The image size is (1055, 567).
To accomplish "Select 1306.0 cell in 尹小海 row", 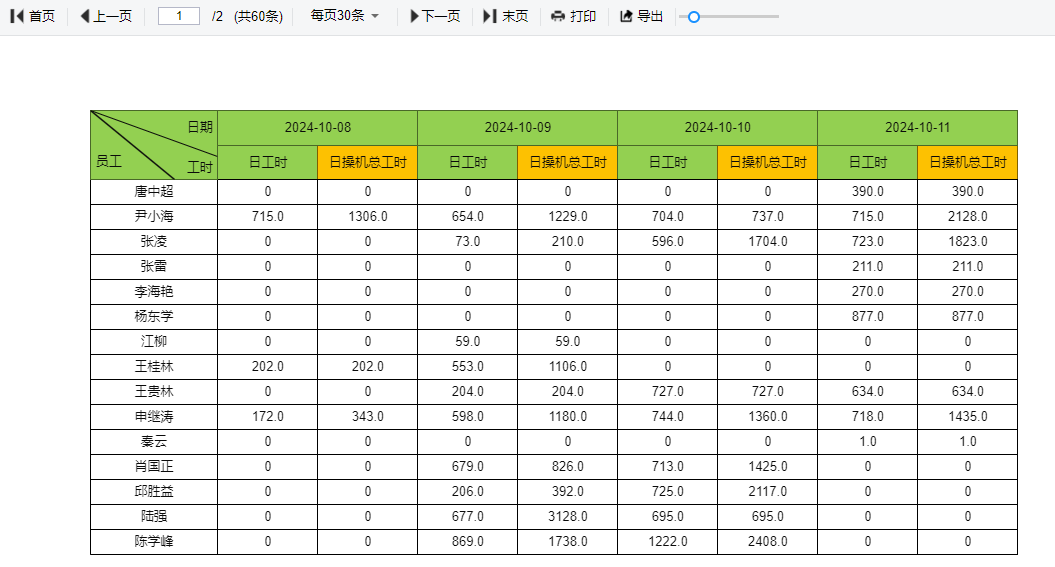I will 367,217.
